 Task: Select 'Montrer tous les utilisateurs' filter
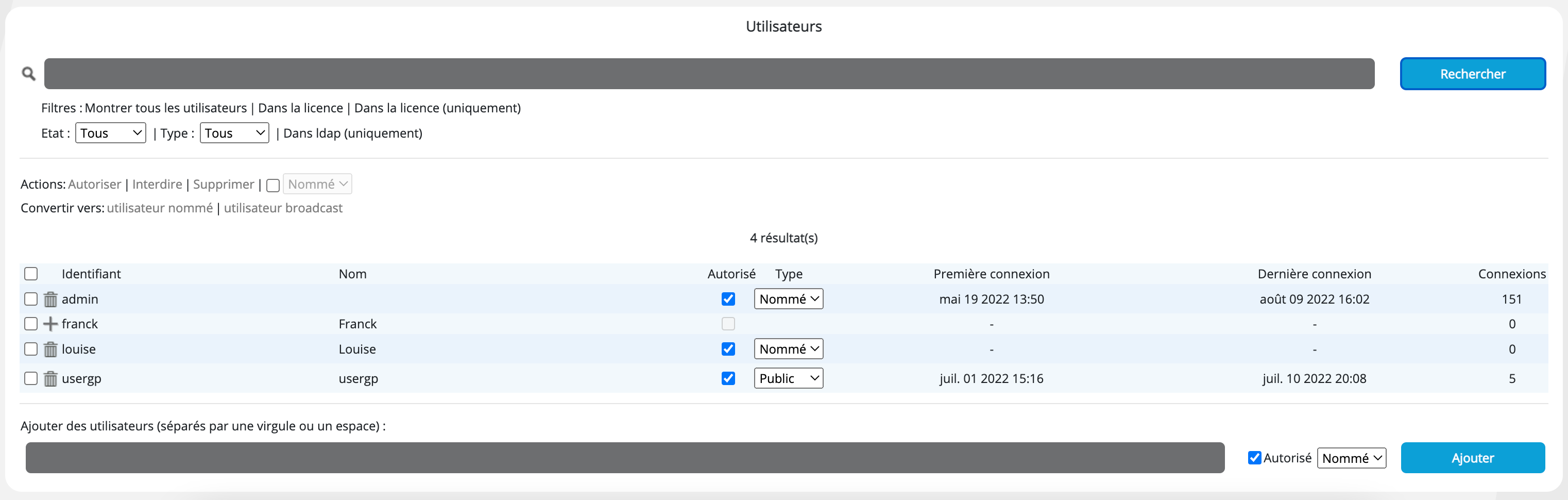pos(165,108)
